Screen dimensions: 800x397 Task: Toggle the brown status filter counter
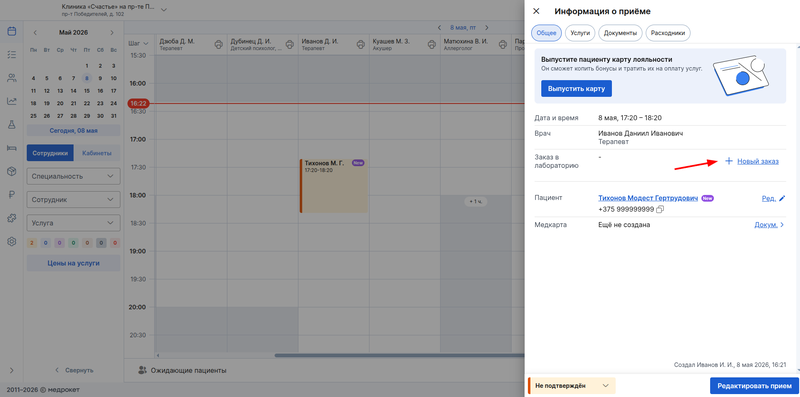pyautogui.click(x=87, y=243)
